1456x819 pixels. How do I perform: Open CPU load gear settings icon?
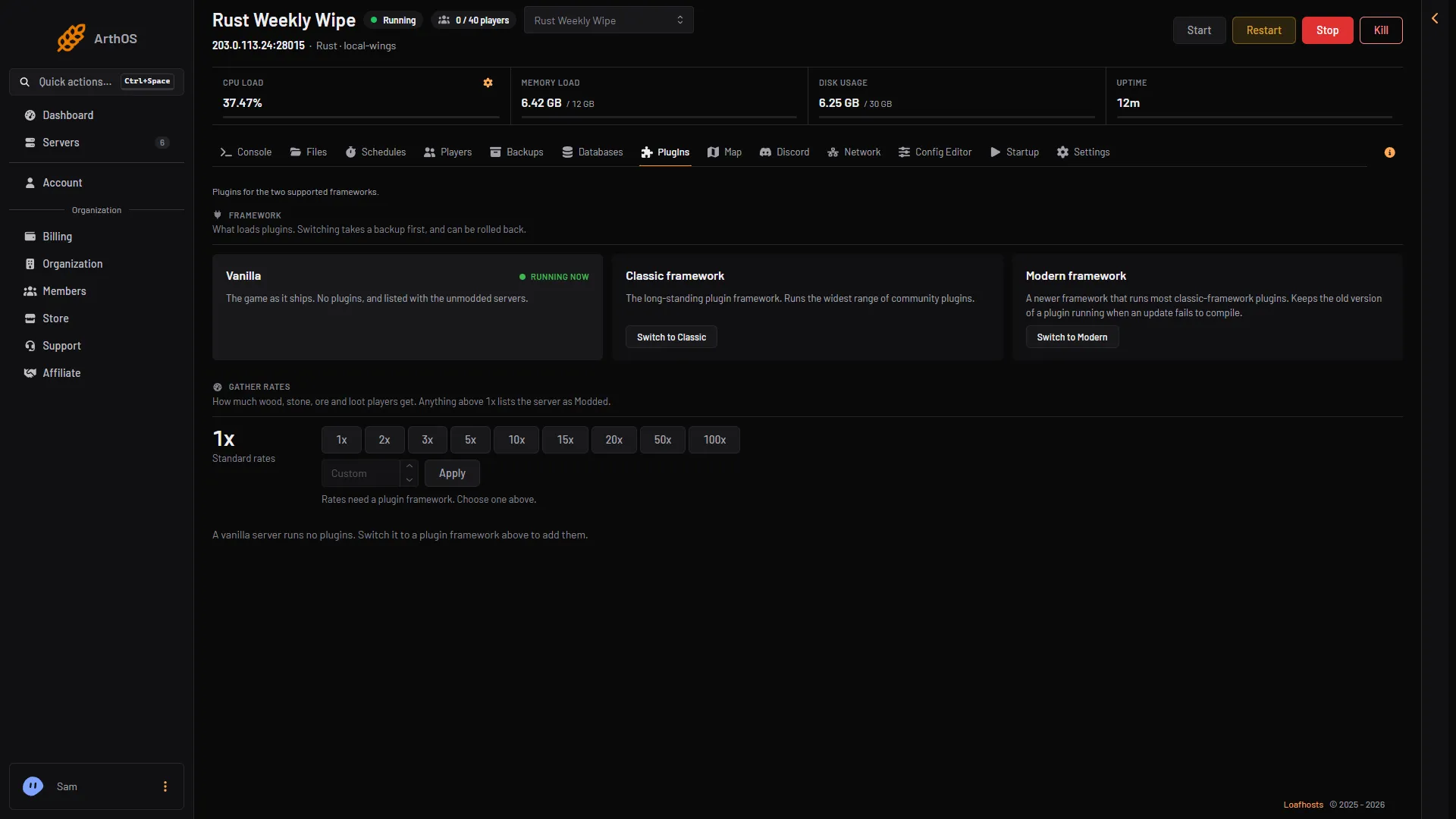coord(488,83)
